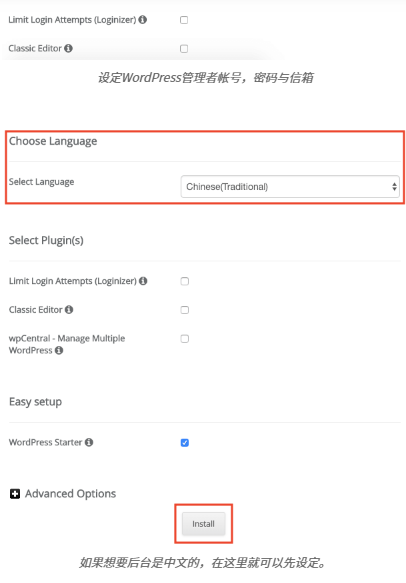Uncheck the WordPress Starter checkbox
The image size is (406, 583).
pyautogui.click(x=185, y=443)
